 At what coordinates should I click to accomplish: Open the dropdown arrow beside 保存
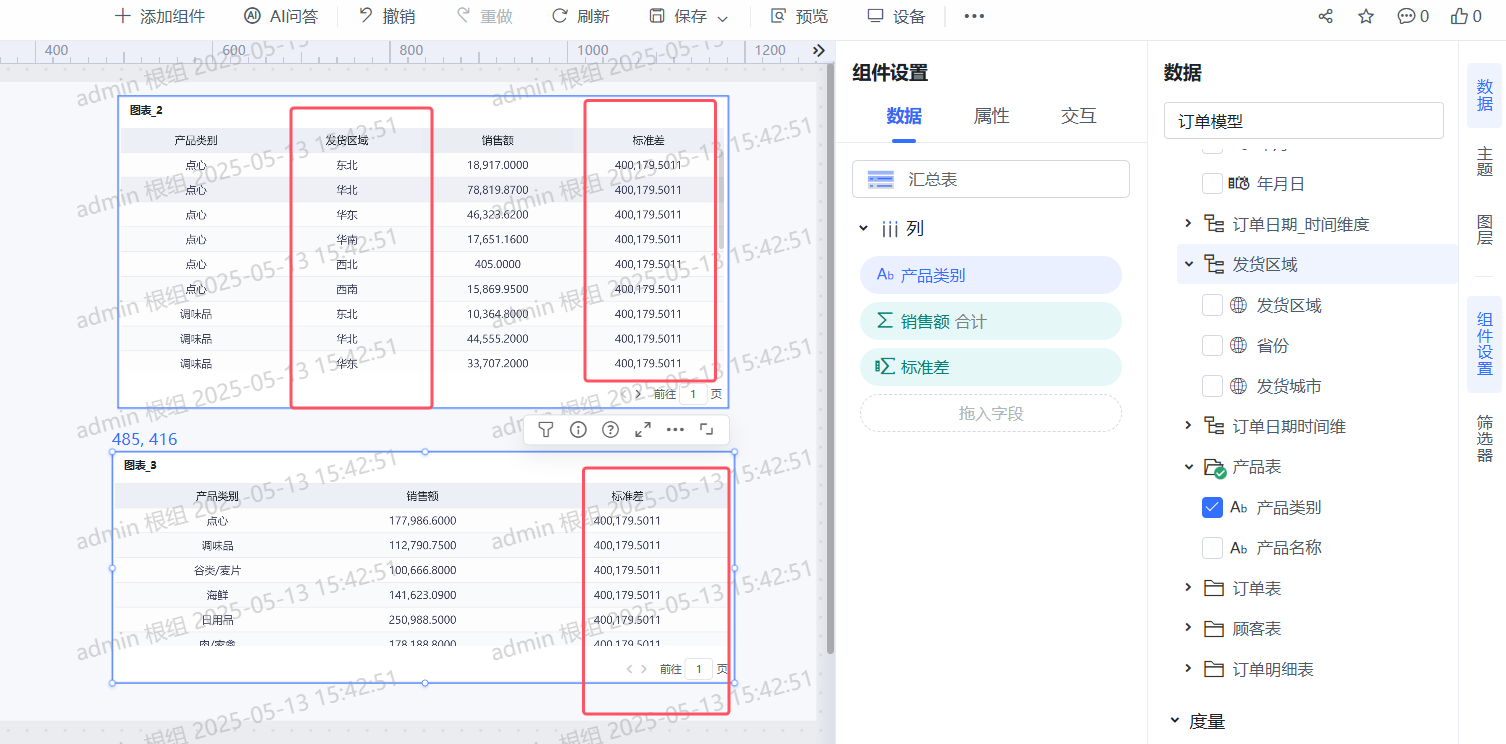coord(723,18)
